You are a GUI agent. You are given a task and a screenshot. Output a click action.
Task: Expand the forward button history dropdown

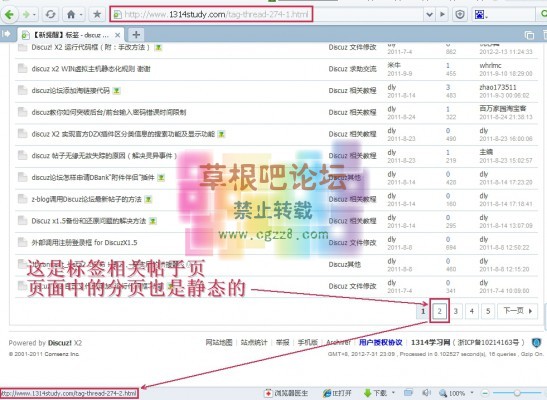(x=35, y=15)
